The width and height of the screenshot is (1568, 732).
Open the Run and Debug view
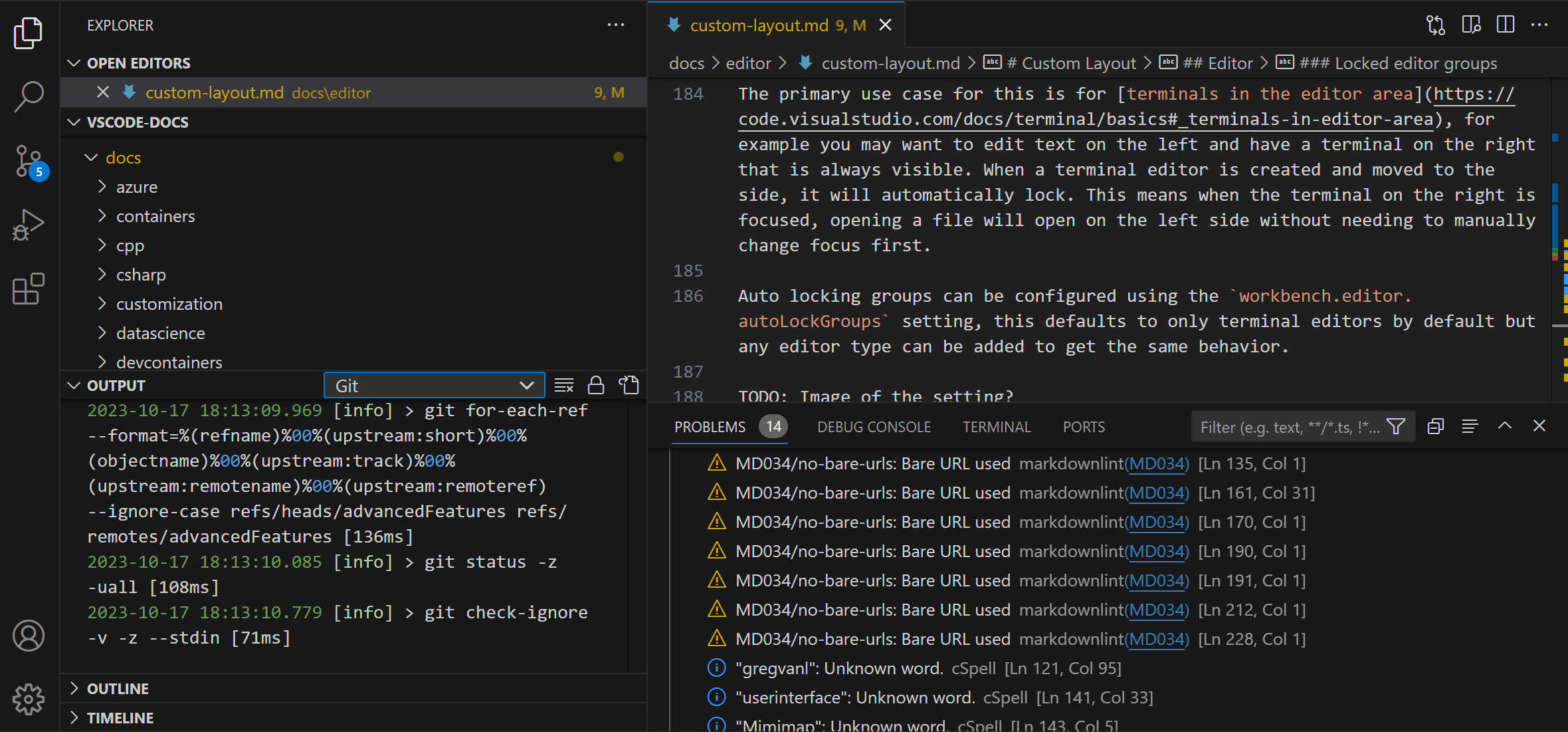point(28,225)
